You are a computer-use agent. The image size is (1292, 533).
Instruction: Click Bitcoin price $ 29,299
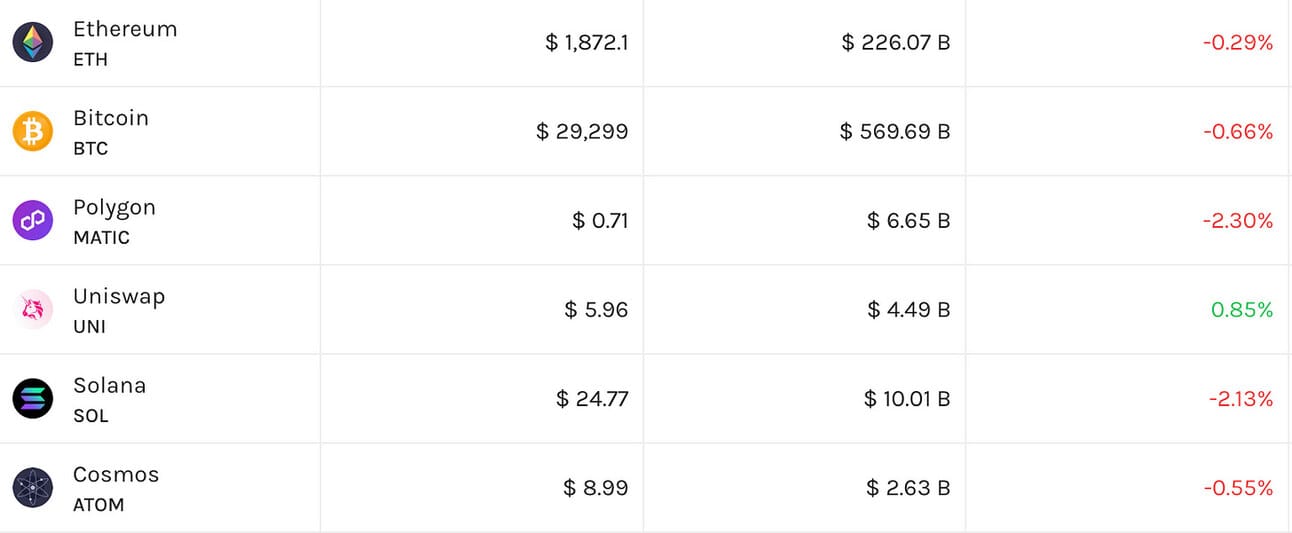(x=582, y=131)
